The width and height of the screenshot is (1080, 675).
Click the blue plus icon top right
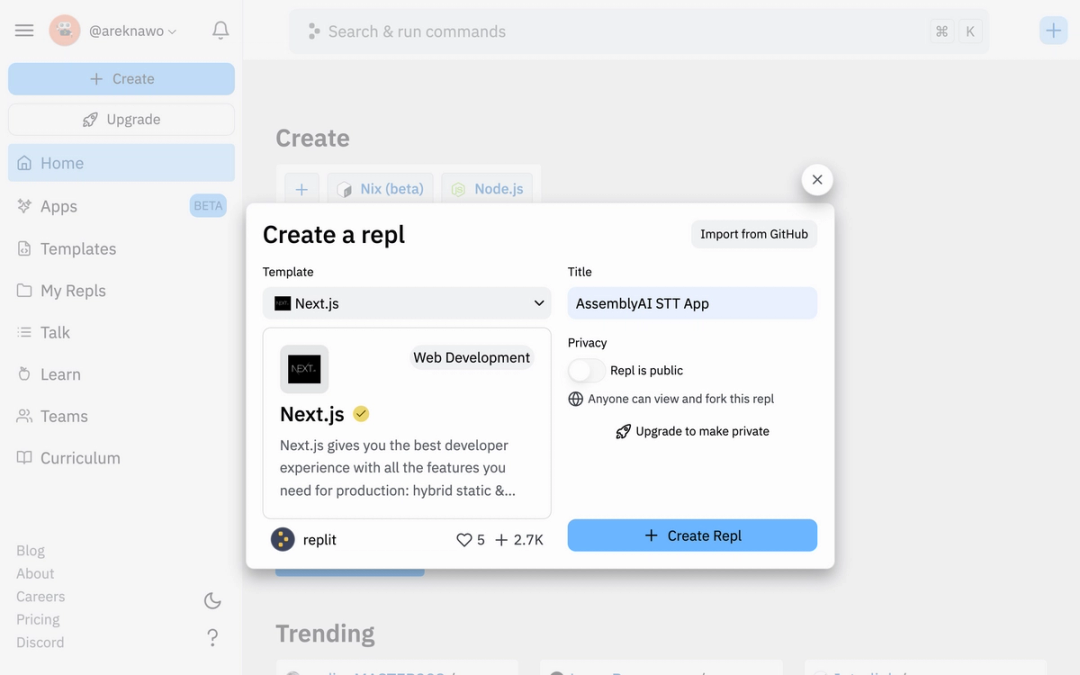tap(1053, 30)
